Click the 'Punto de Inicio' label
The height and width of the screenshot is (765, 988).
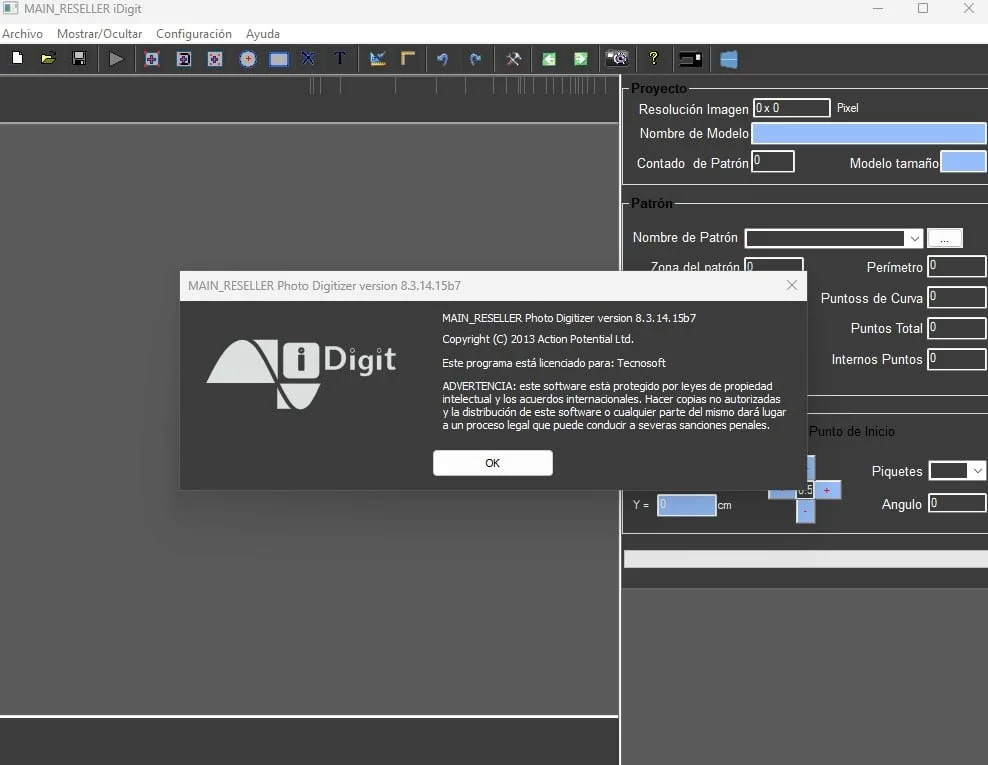(x=851, y=432)
